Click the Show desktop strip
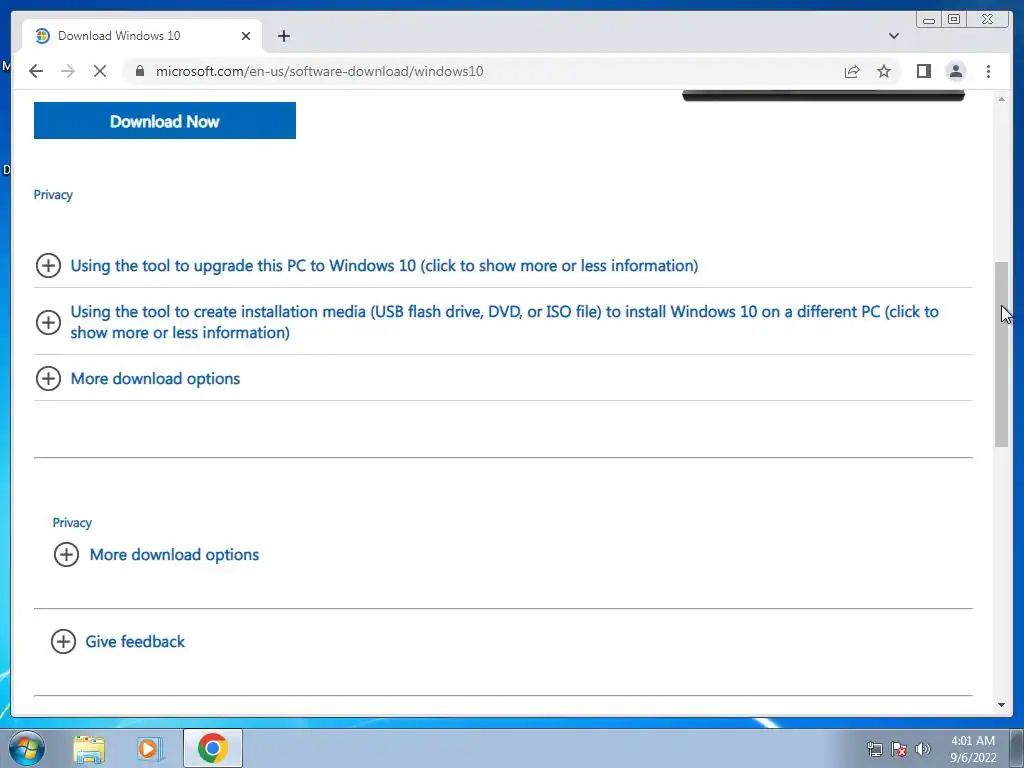The width and height of the screenshot is (1024, 768). click(x=1017, y=748)
